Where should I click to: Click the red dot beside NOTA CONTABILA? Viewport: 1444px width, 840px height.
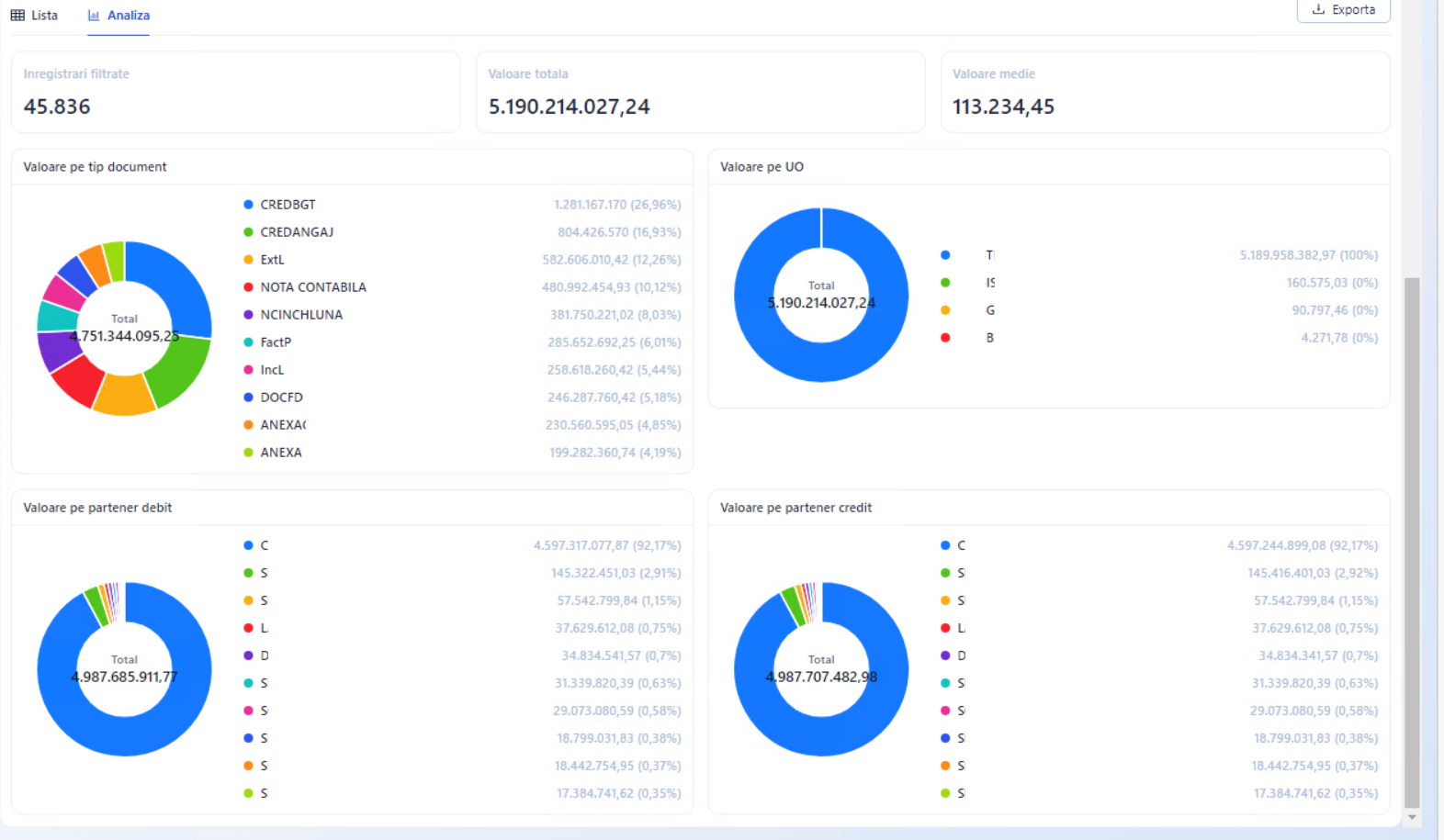click(248, 287)
